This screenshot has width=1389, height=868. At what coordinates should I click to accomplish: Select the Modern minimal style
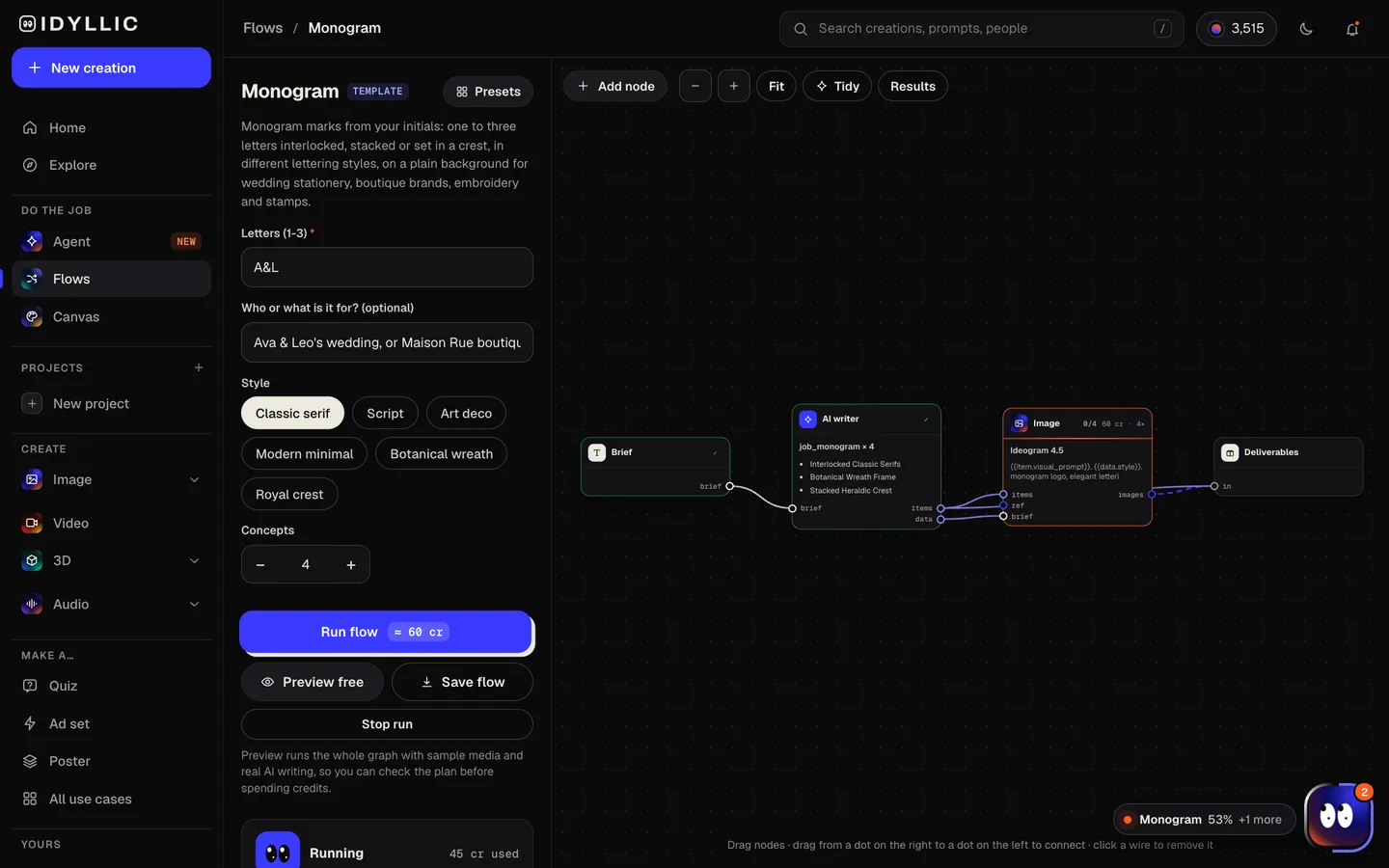[x=304, y=453]
